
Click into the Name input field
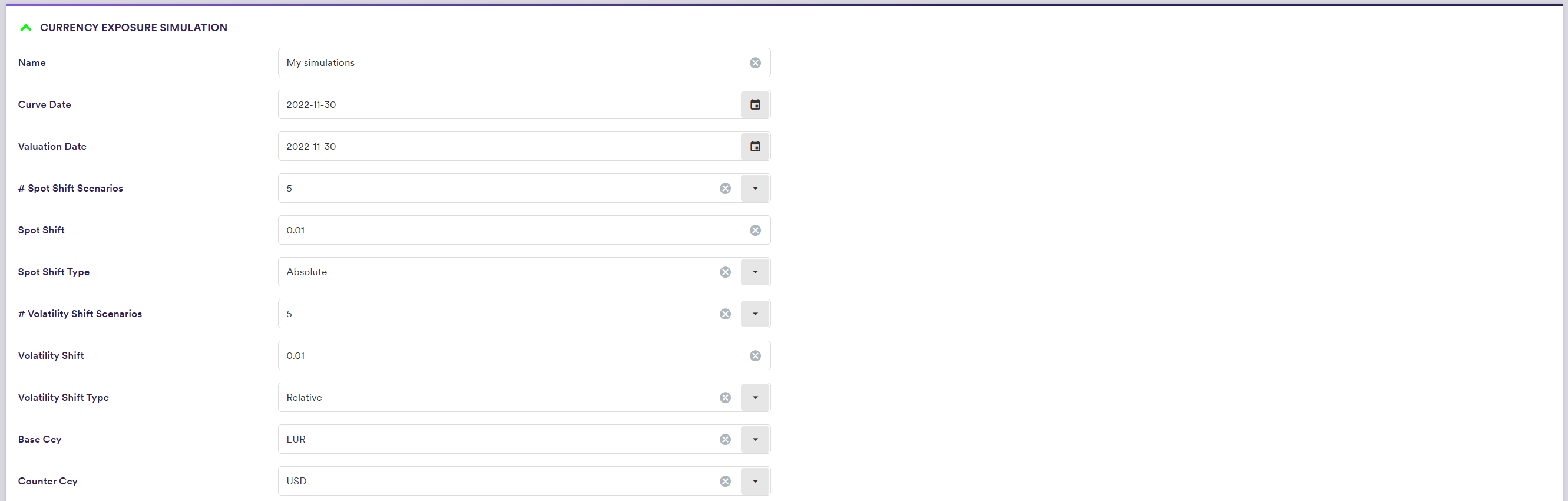tap(511, 62)
